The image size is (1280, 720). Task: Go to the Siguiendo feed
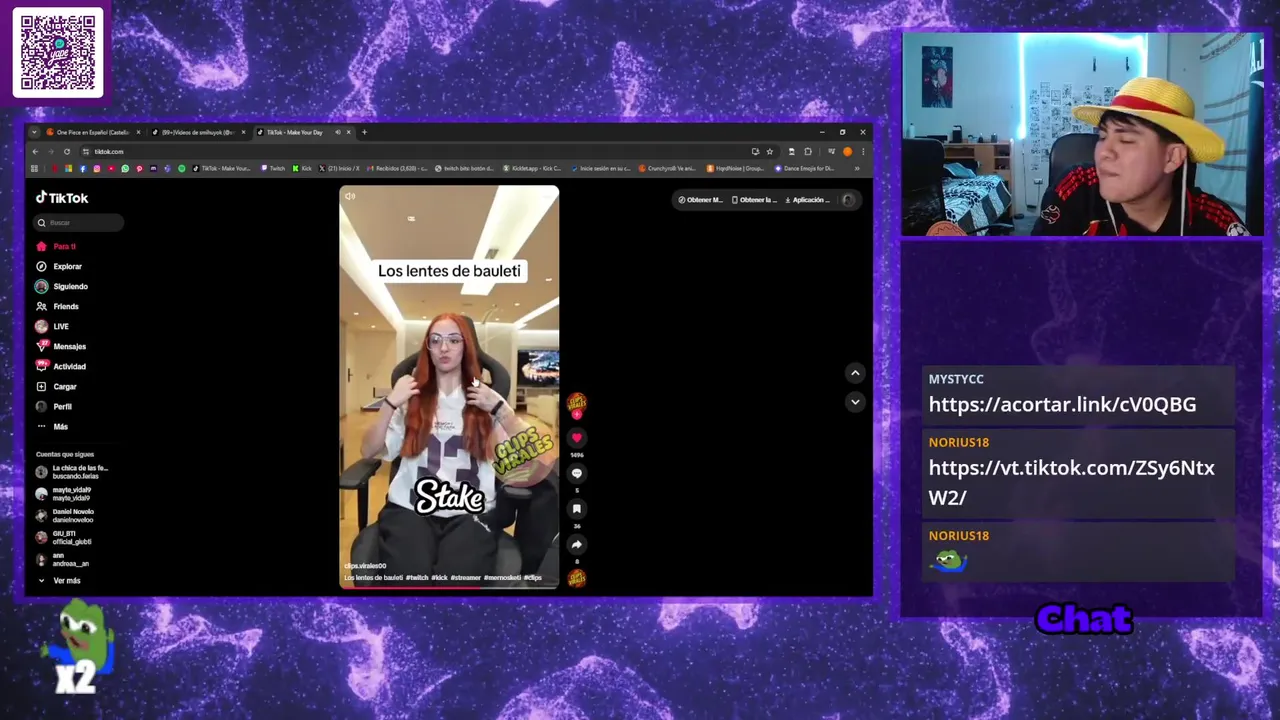(62, 286)
